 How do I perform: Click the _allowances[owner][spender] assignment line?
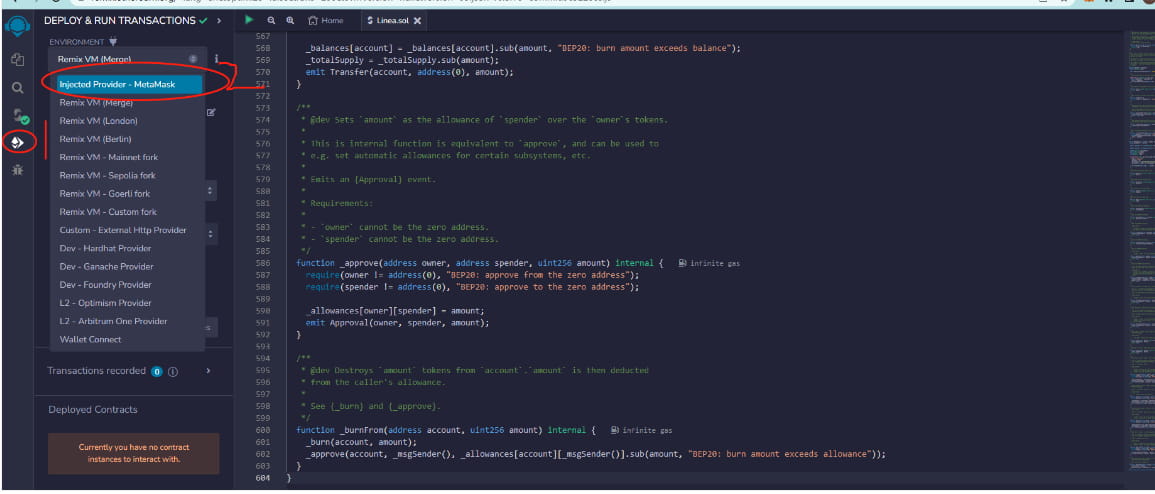point(395,311)
